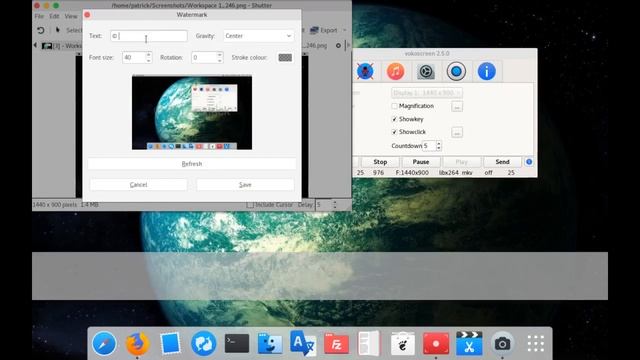Image resolution: width=640 pixels, height=360 pixels.
Task: Open vokoscreen video player settings tab
Action: coord(426,72)
